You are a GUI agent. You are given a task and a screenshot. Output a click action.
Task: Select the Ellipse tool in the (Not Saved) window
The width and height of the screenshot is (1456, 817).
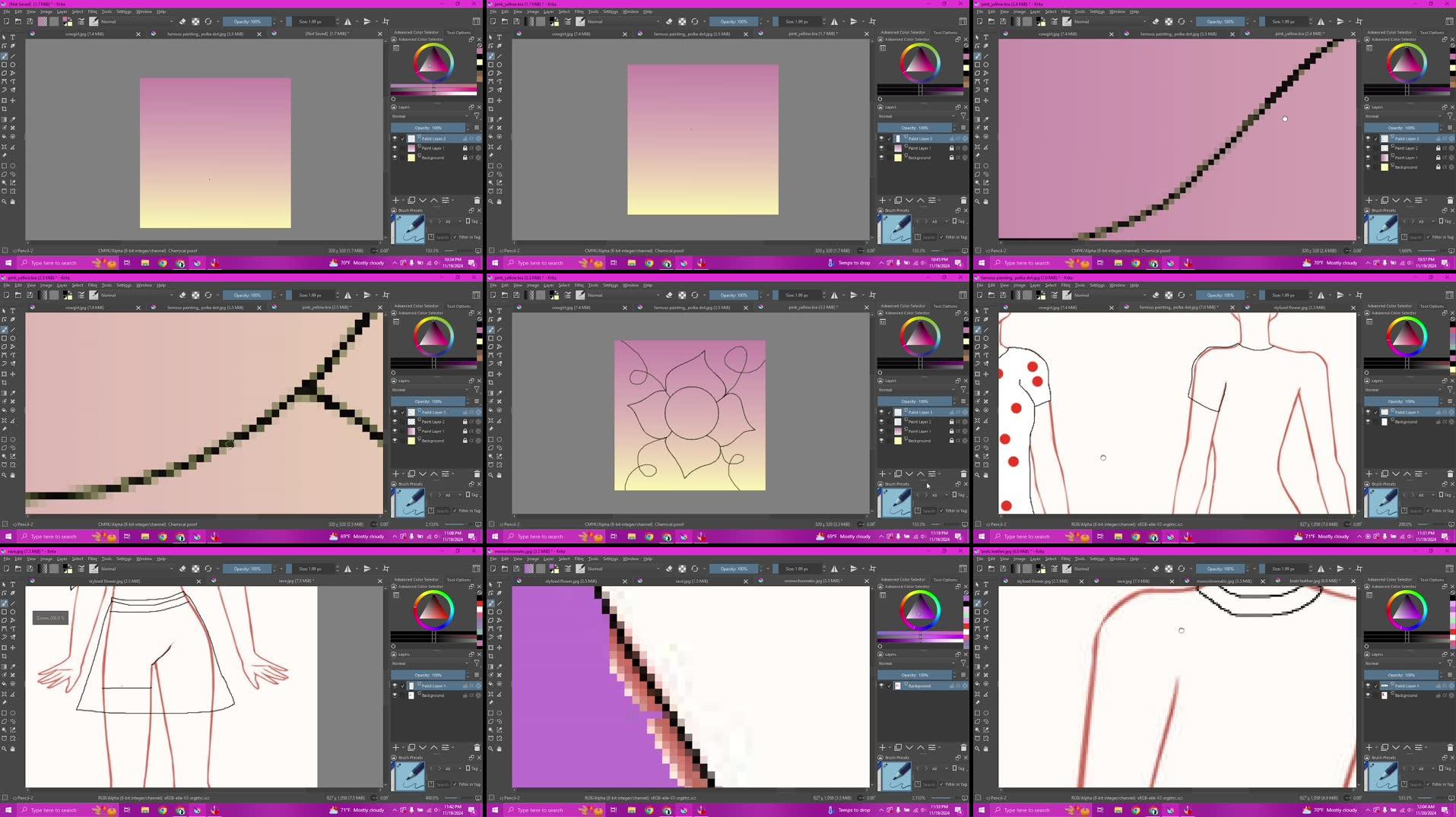pos(13,65)
